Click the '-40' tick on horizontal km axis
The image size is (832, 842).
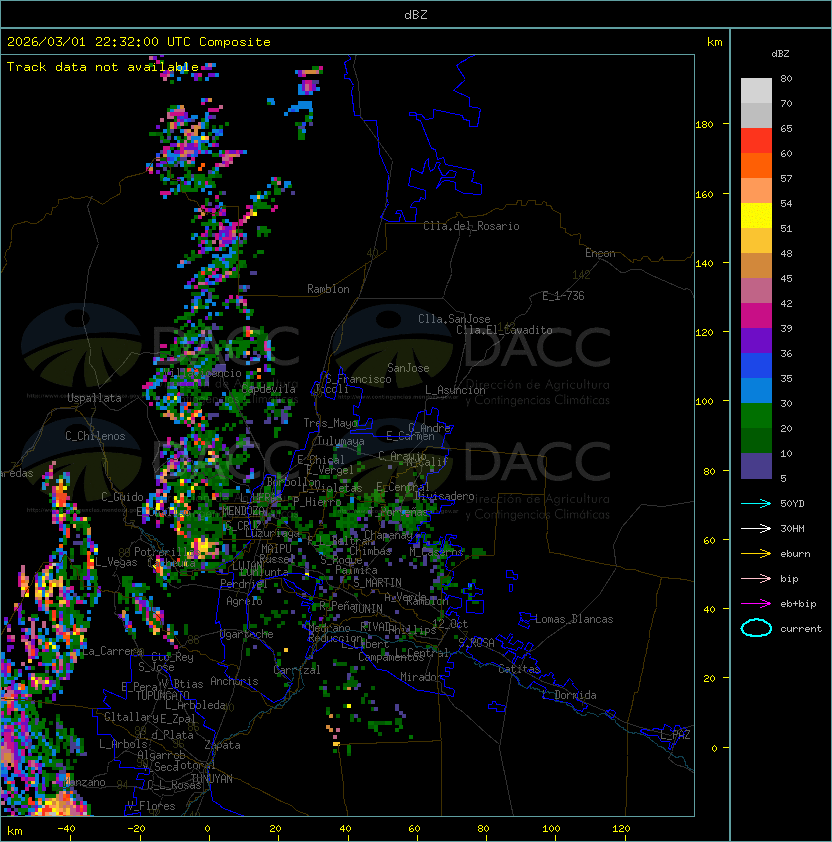[x=66, y=829]
